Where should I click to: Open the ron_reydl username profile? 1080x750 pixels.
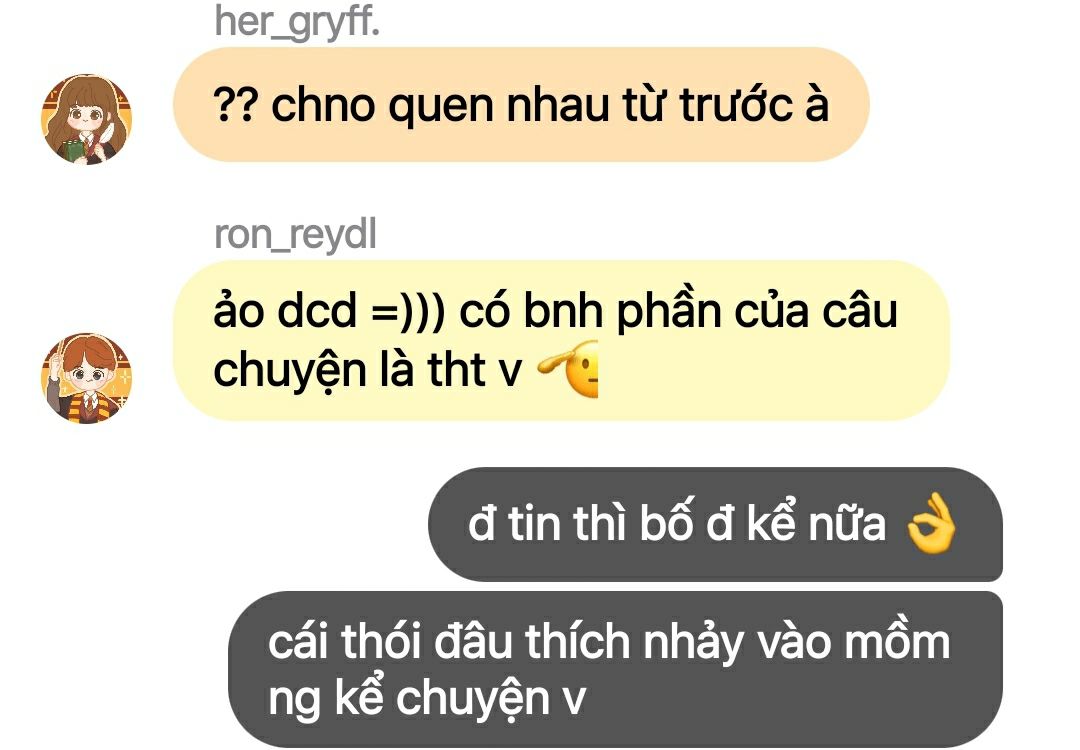coord(295,235)
